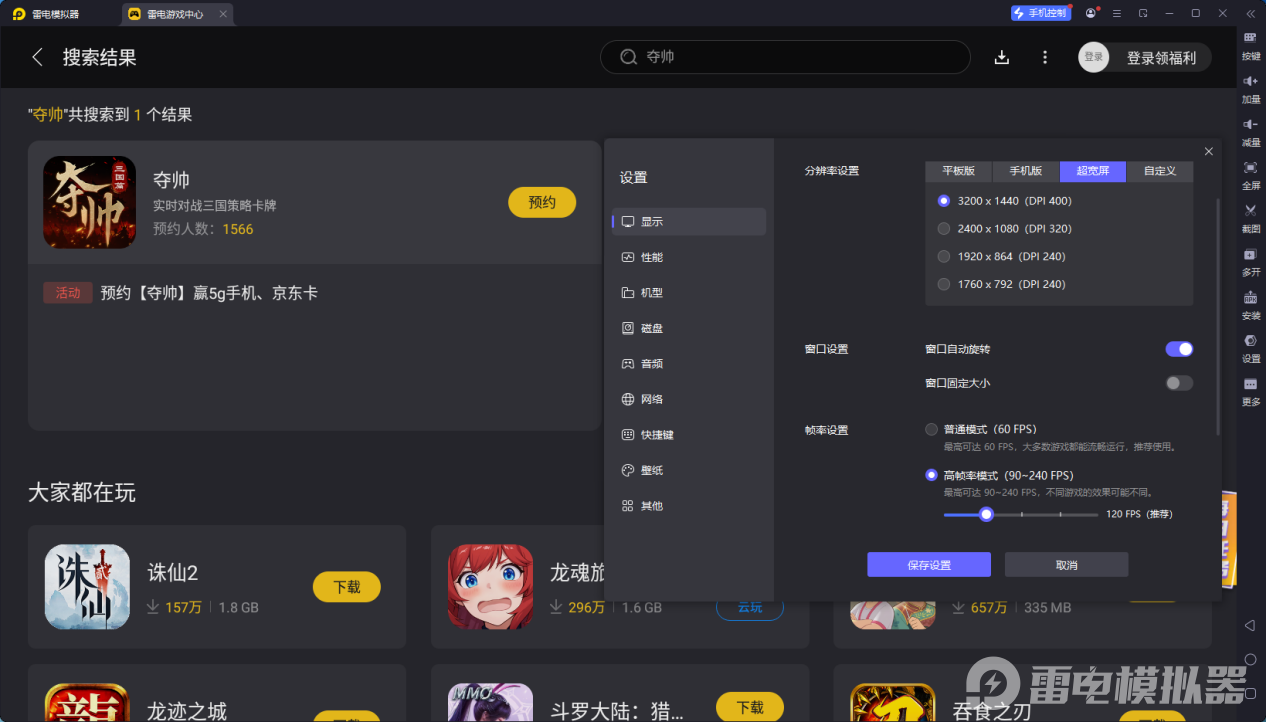Click the 夺帅 search input field
Image resolution: width=1266 pixels, height=722 pixels.
(x=785, y=57)
